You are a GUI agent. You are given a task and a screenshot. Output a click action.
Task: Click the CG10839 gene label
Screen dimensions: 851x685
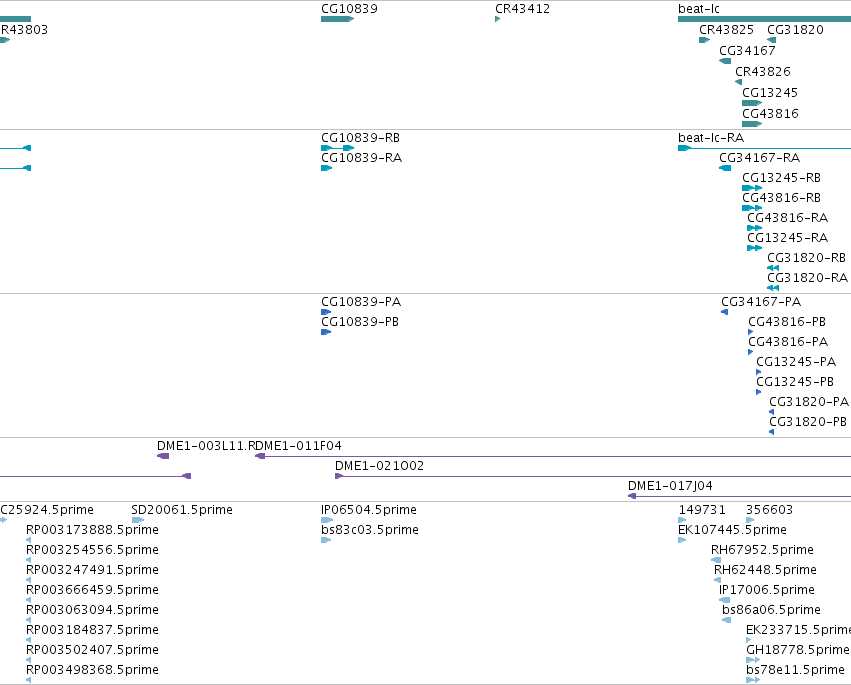(349, 9)
